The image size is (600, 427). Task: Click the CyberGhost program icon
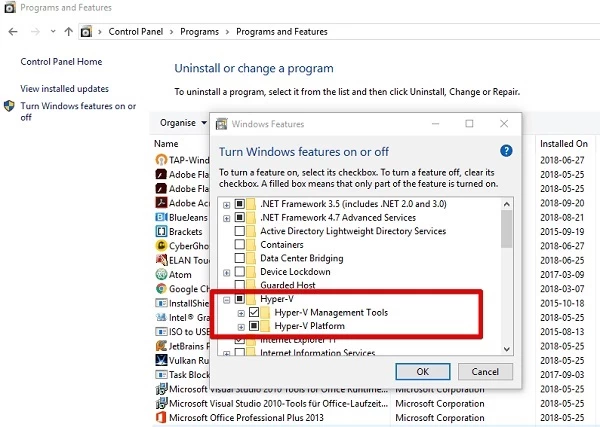161,246
